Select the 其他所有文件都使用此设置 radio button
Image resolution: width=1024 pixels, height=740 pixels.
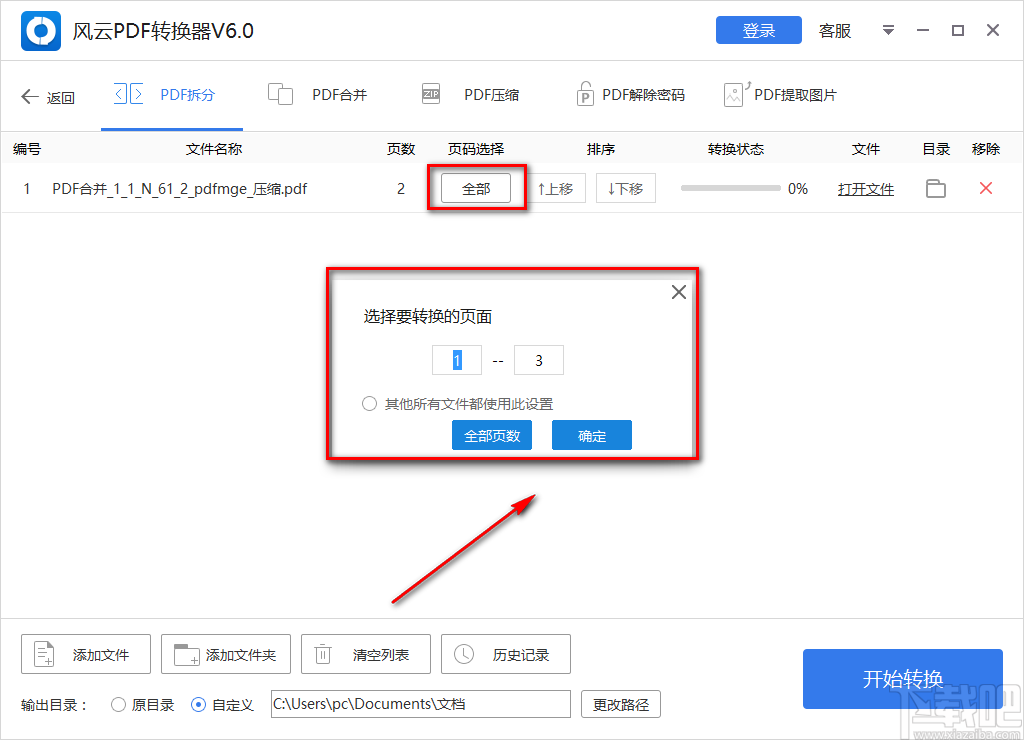pos(368,404)
